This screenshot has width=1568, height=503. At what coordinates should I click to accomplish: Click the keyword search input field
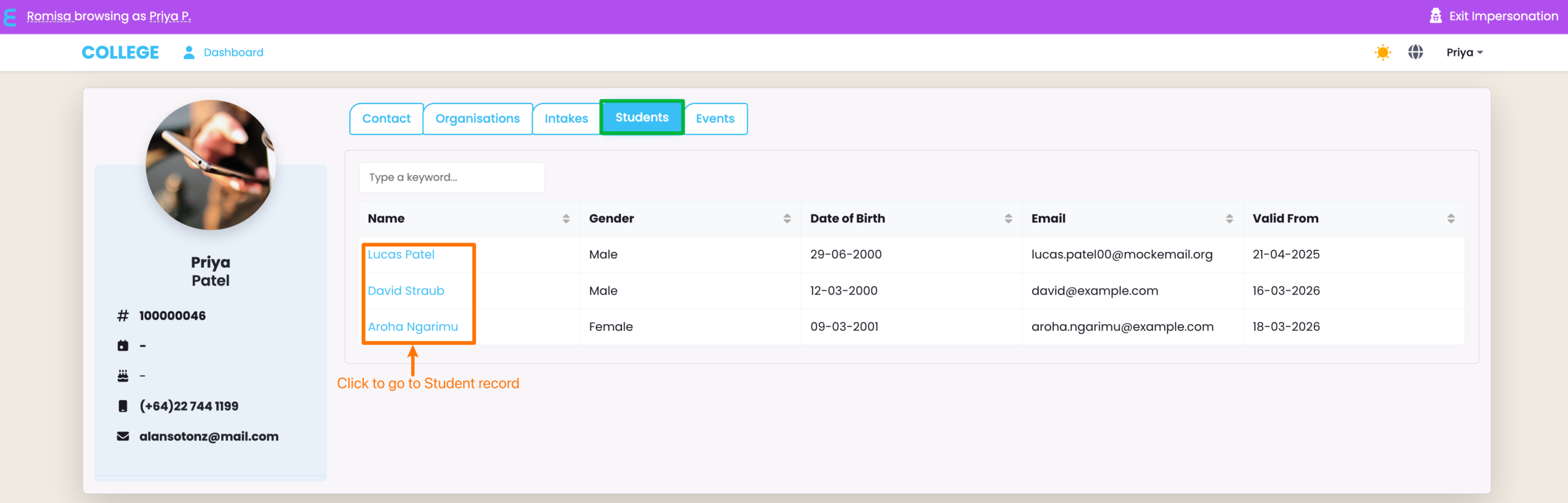point(451,178)
